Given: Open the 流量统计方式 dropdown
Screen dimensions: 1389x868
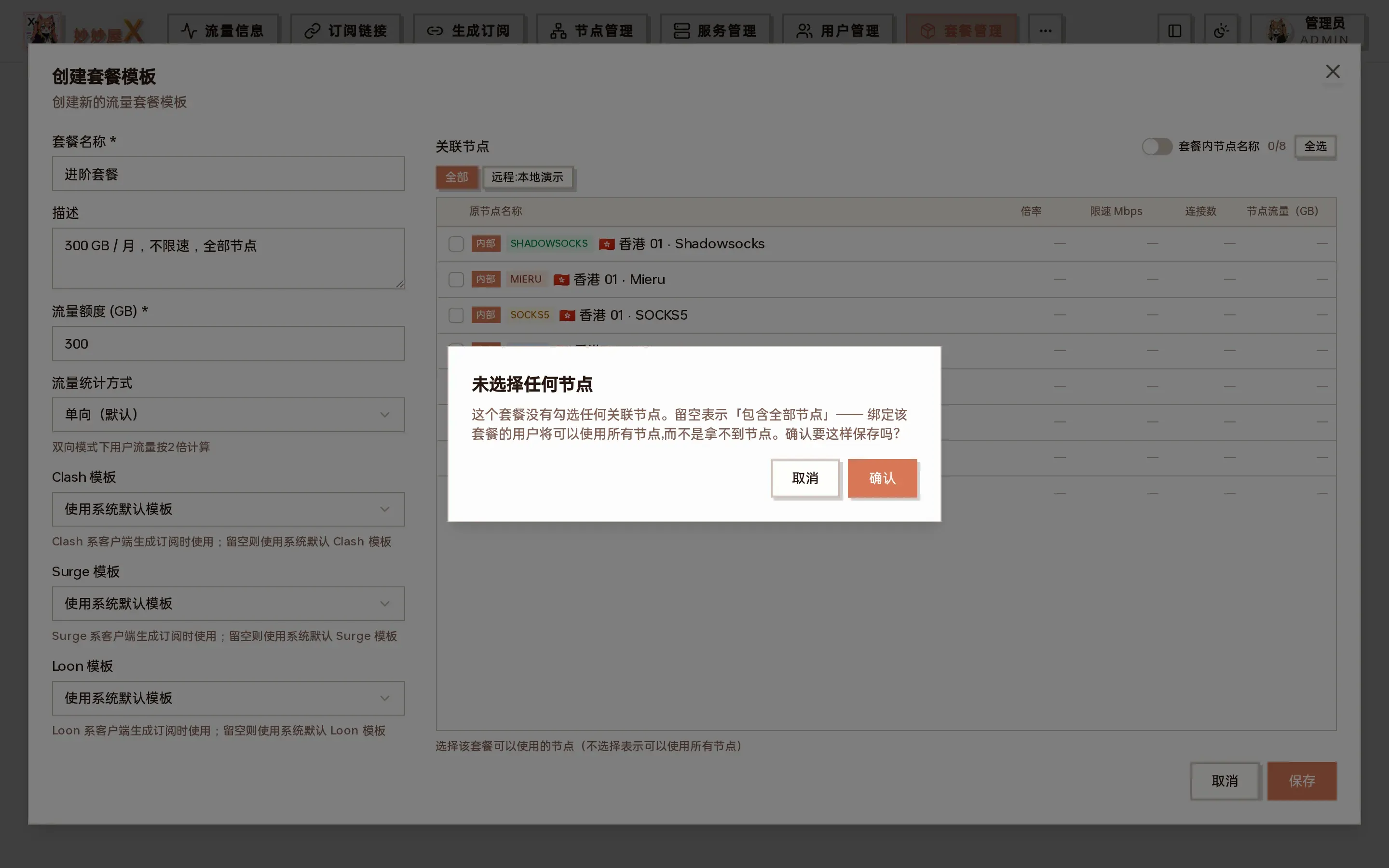Looking at the screenshot, I should point(229,415).
